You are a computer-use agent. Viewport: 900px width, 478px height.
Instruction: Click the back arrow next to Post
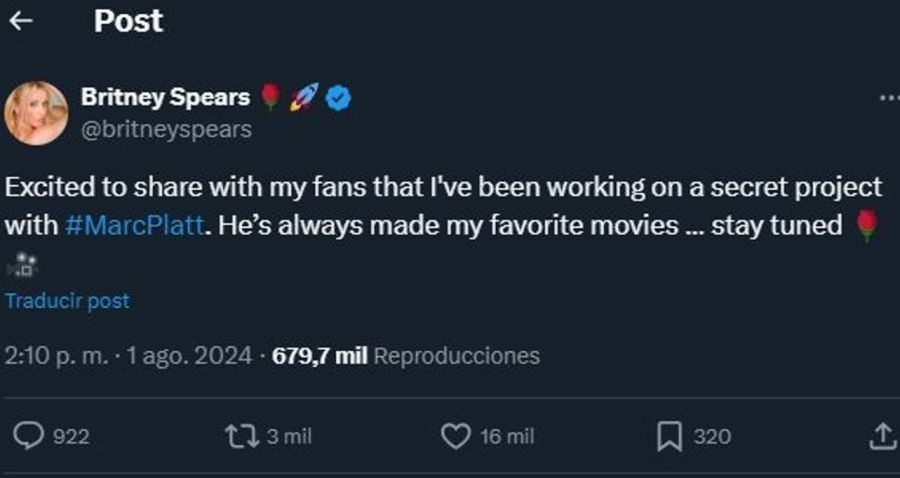coord(21,21)
